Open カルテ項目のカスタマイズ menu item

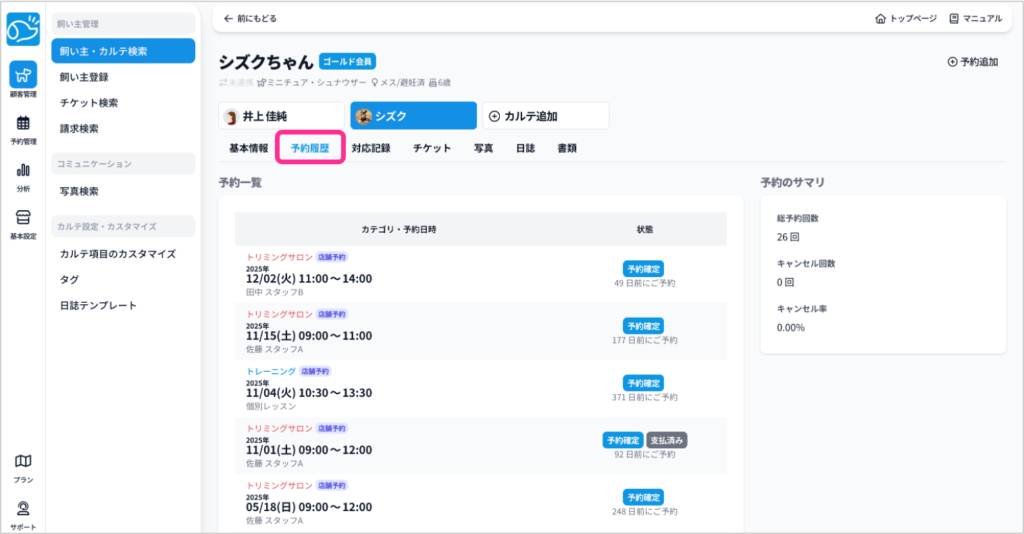coord(117,254)
